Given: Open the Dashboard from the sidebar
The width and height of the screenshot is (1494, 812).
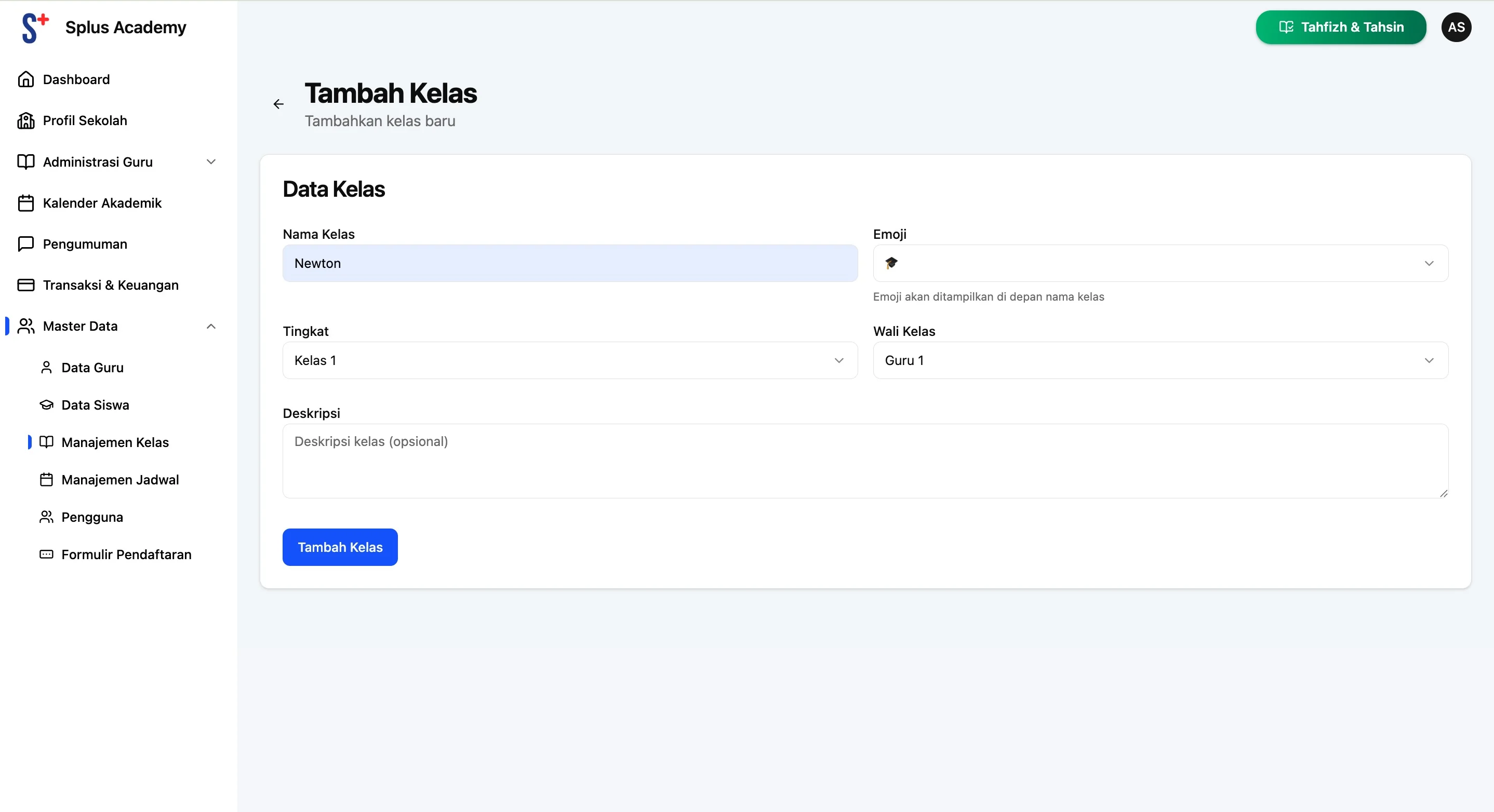Looking at the screenshot, I should coord(26,79).
